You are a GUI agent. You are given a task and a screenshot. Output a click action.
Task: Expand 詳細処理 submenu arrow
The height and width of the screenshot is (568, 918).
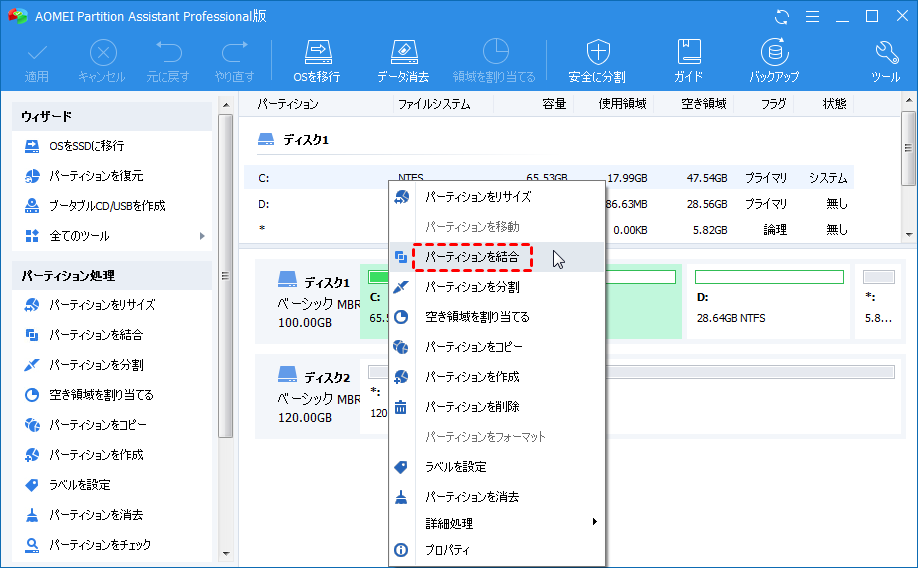[594, 522]
